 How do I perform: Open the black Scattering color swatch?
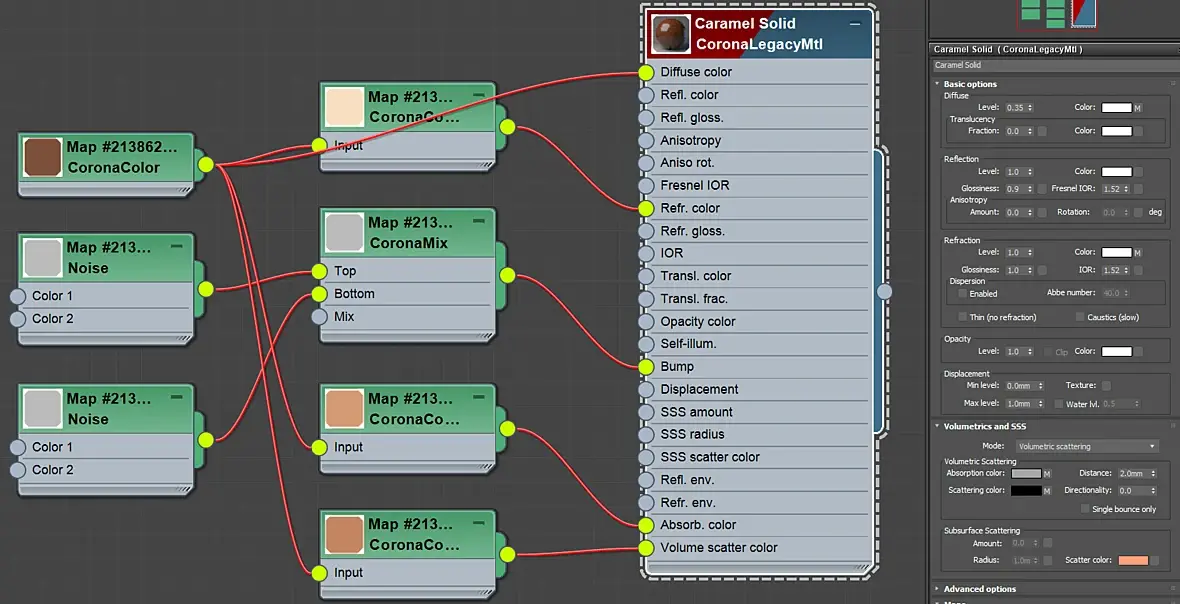(1026, 491)
